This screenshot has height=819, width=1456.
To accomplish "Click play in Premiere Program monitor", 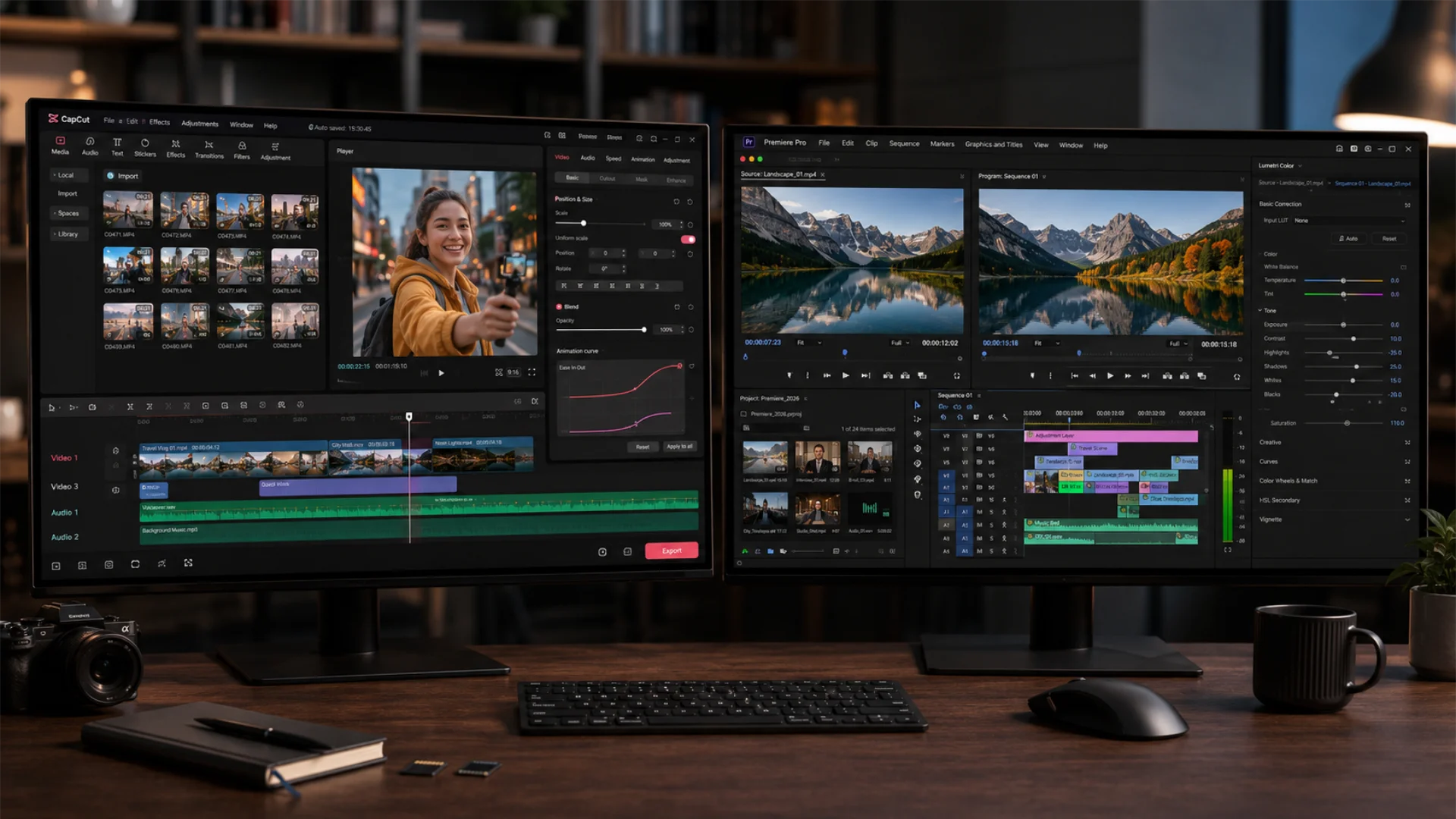I will 1110,376.
